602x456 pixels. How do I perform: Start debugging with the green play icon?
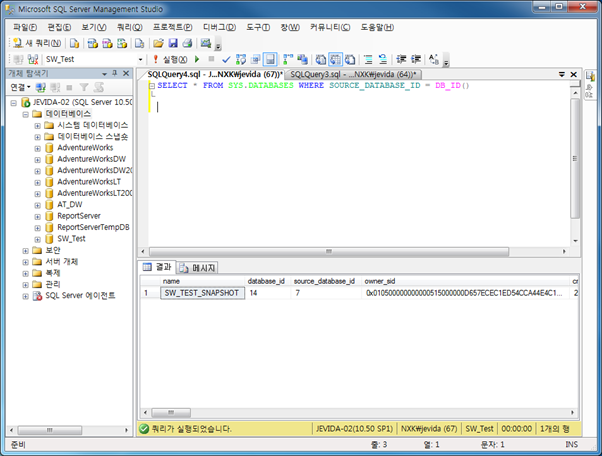point(197,59)
